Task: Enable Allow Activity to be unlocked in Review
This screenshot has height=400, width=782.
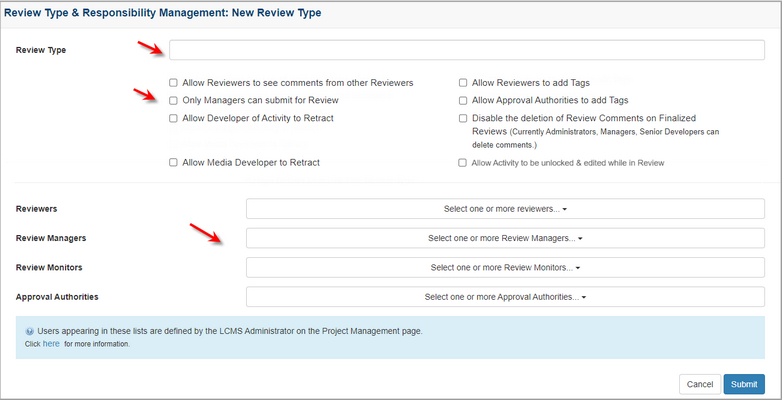Action: point(463,162)
